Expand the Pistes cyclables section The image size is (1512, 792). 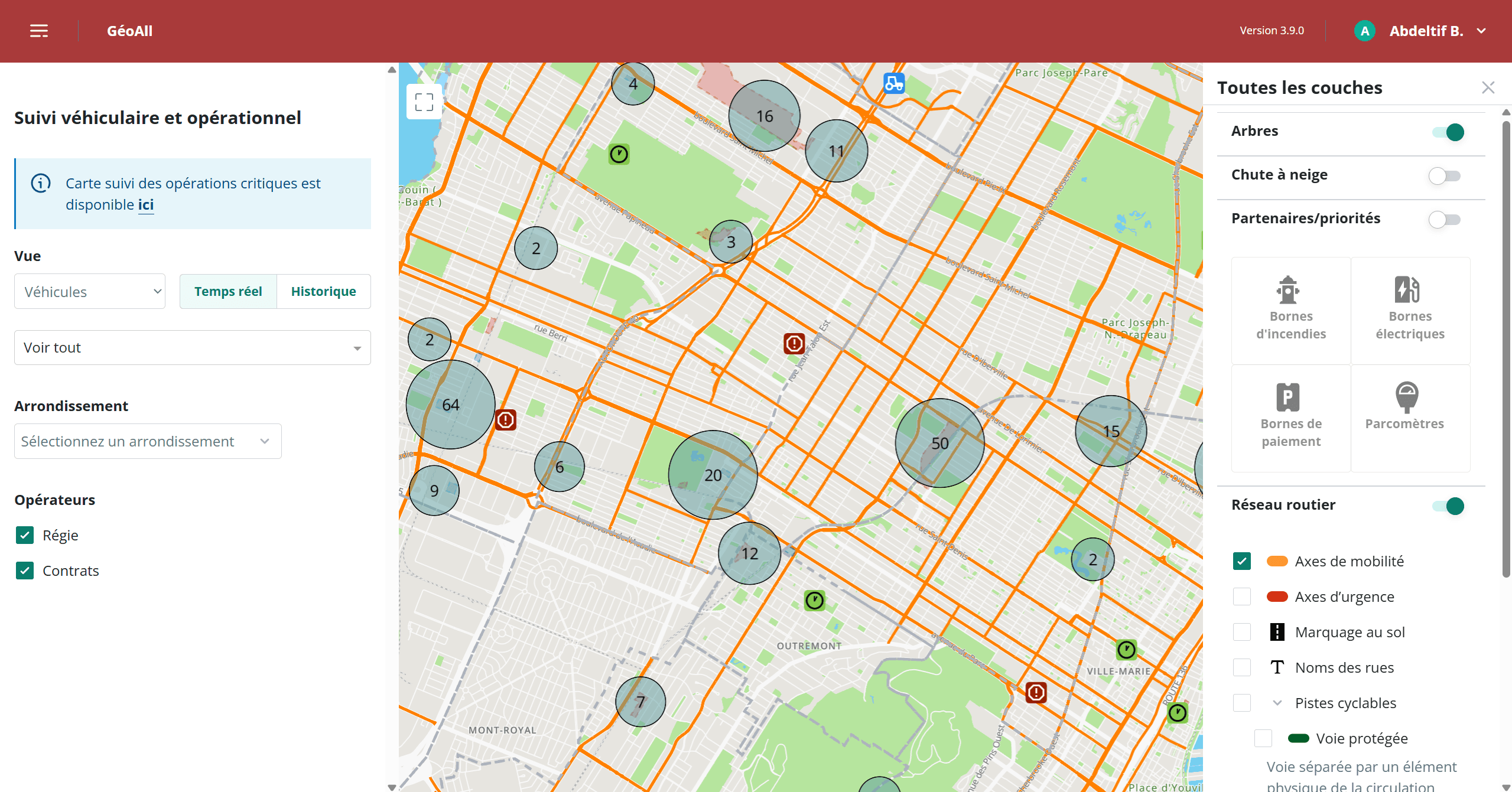[1276, 702]
